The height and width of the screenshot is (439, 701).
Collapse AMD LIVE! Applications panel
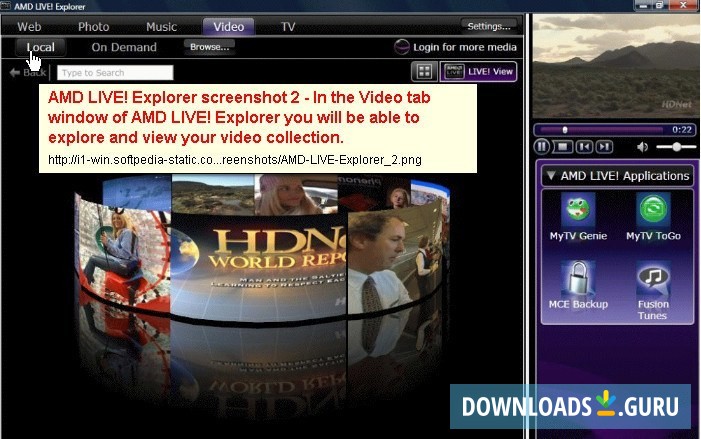(551, 176)
